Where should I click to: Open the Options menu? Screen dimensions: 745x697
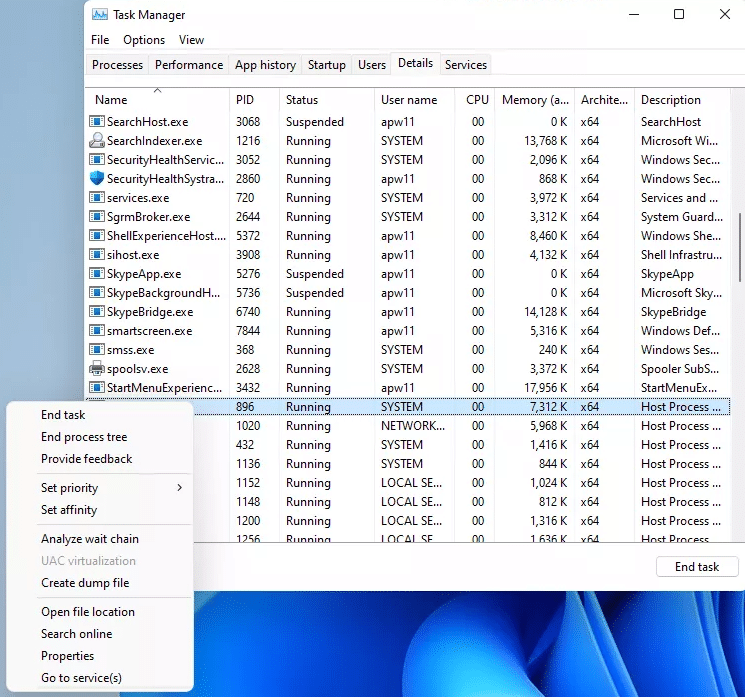(144, 40)
